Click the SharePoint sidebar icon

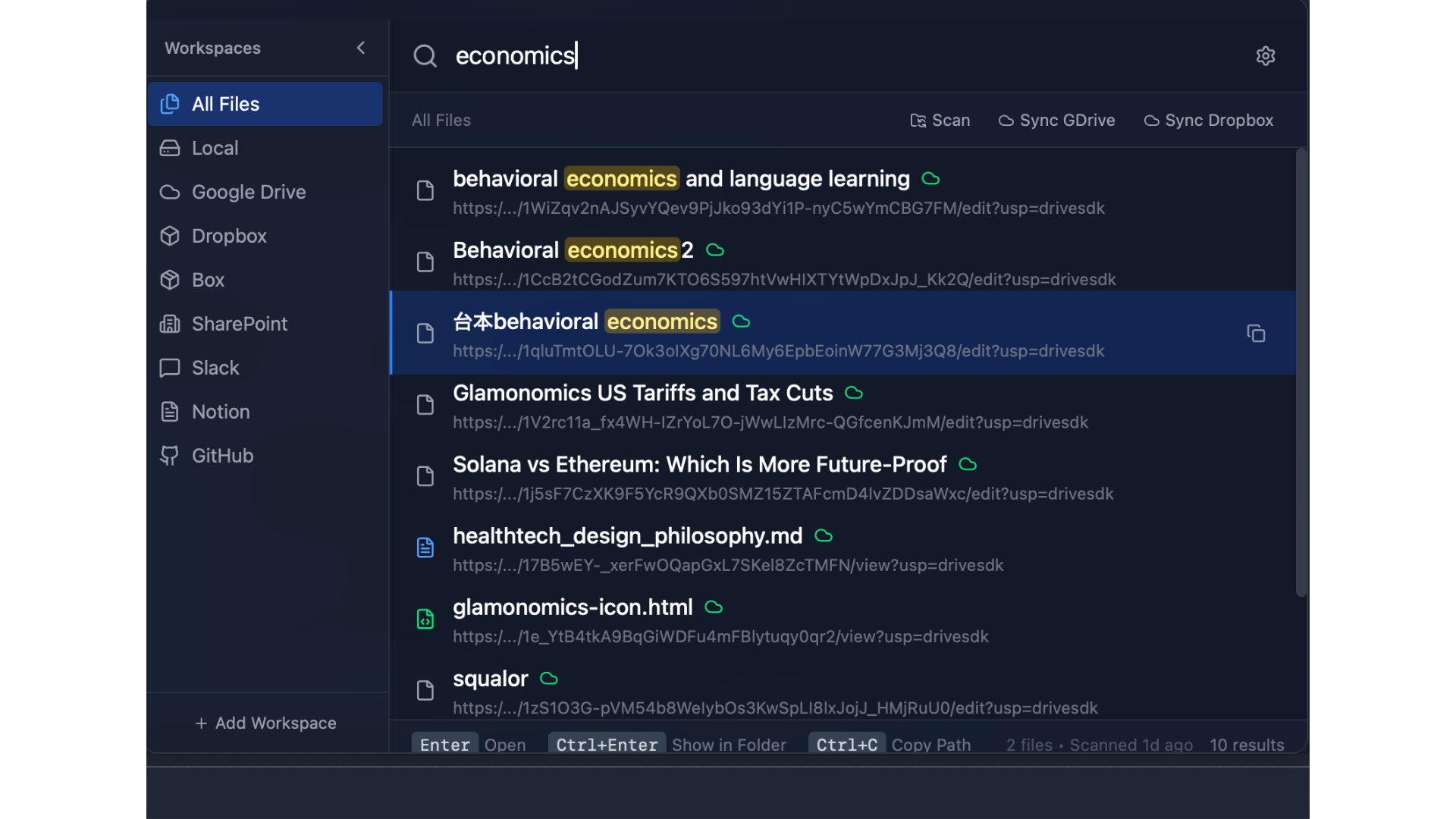click(171, 324)
